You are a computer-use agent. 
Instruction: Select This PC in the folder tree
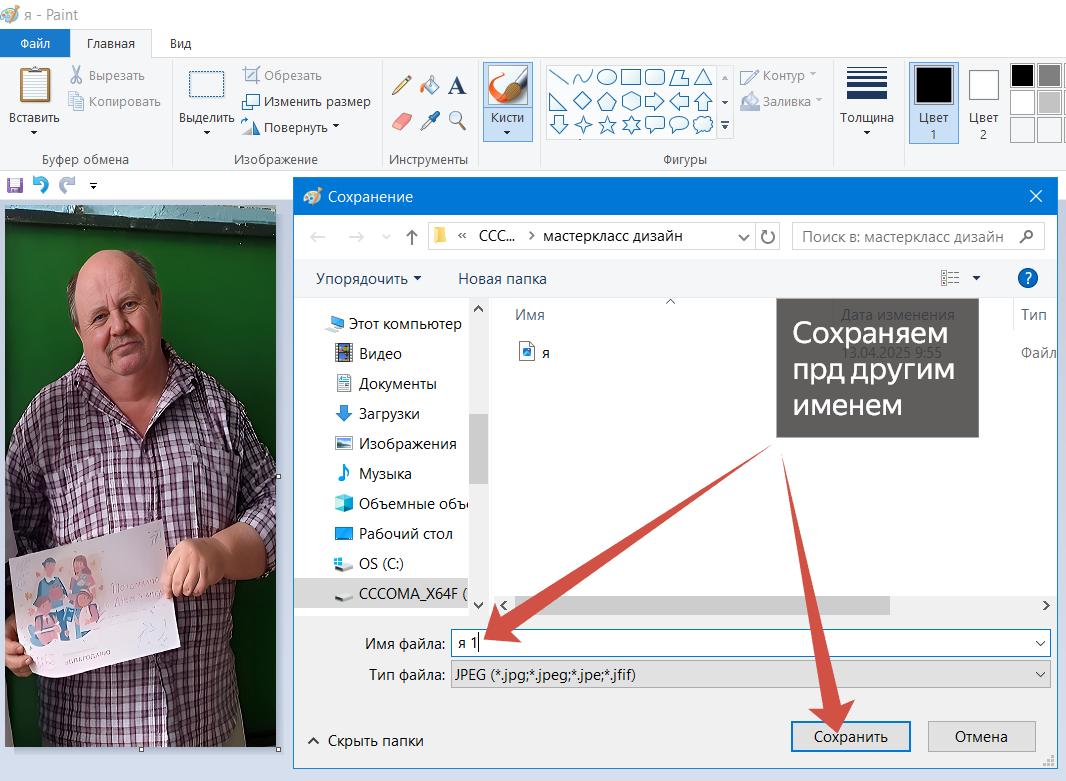click(395, 324)
